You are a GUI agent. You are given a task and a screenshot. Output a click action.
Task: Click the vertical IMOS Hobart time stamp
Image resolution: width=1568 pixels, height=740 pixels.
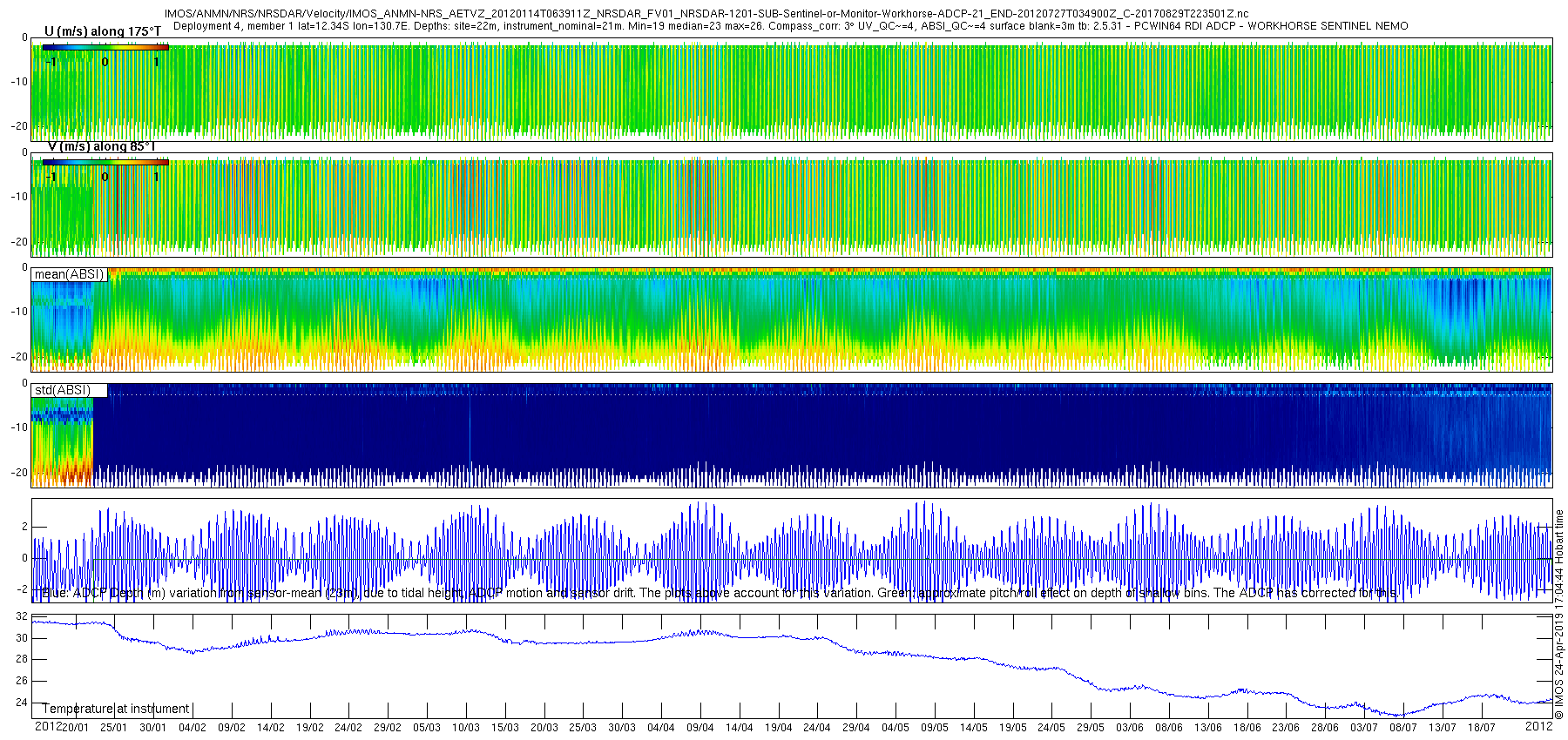pos(1559,615)
